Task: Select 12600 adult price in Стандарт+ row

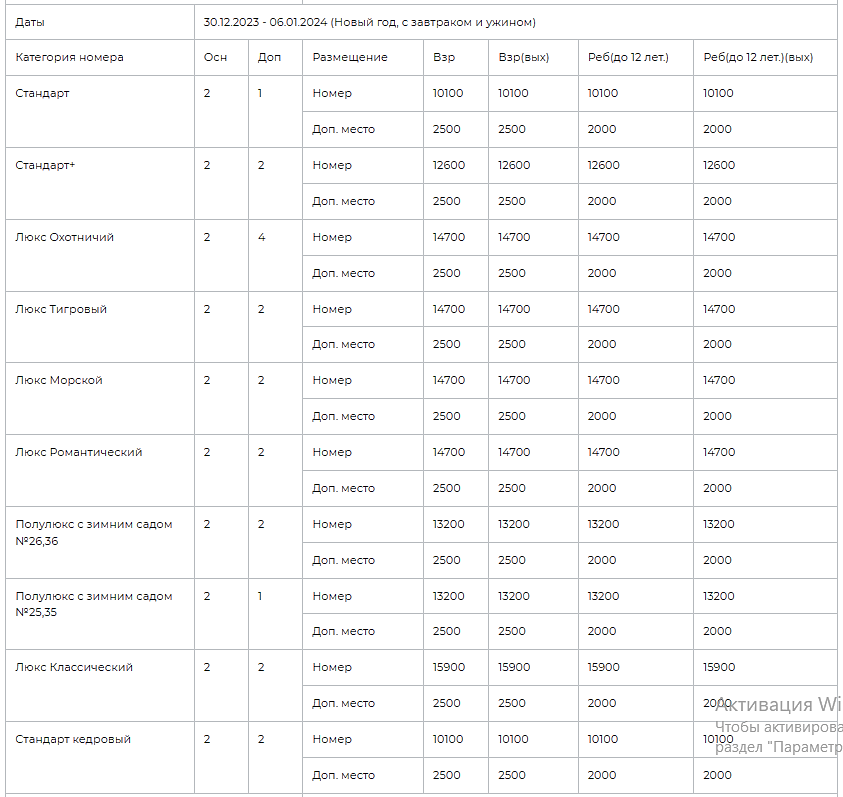Action: (x=449, y=165)
